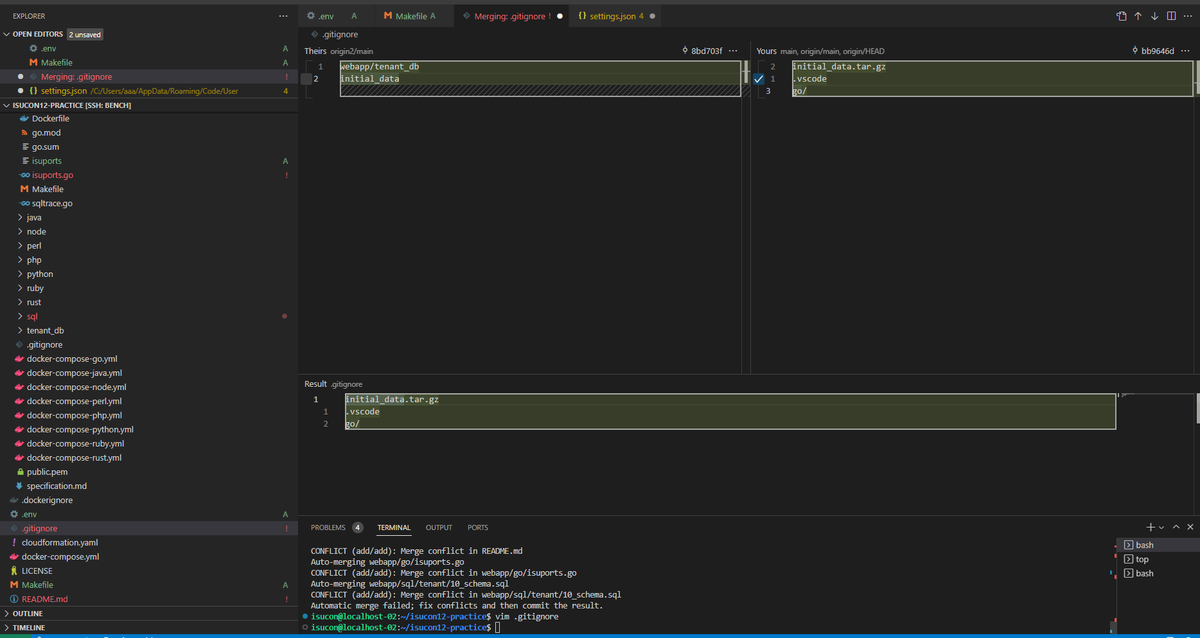Click the split editor layout icon

(1171, 16)
